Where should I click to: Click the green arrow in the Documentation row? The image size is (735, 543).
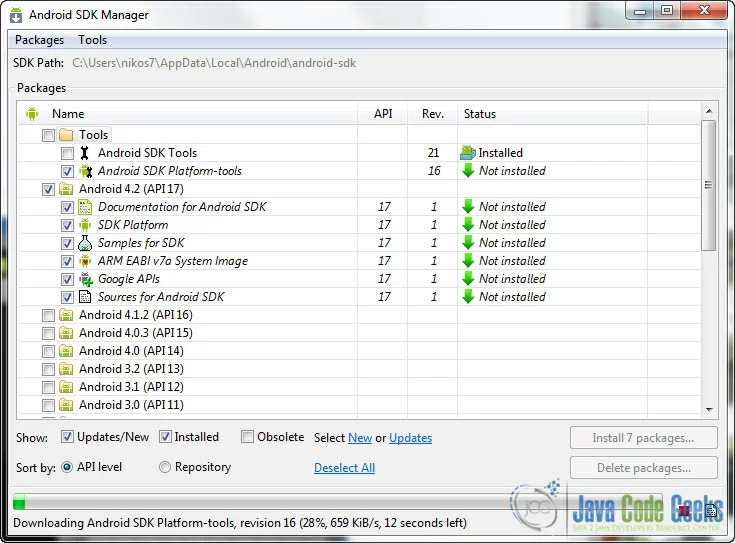click(x=468, y=207)
